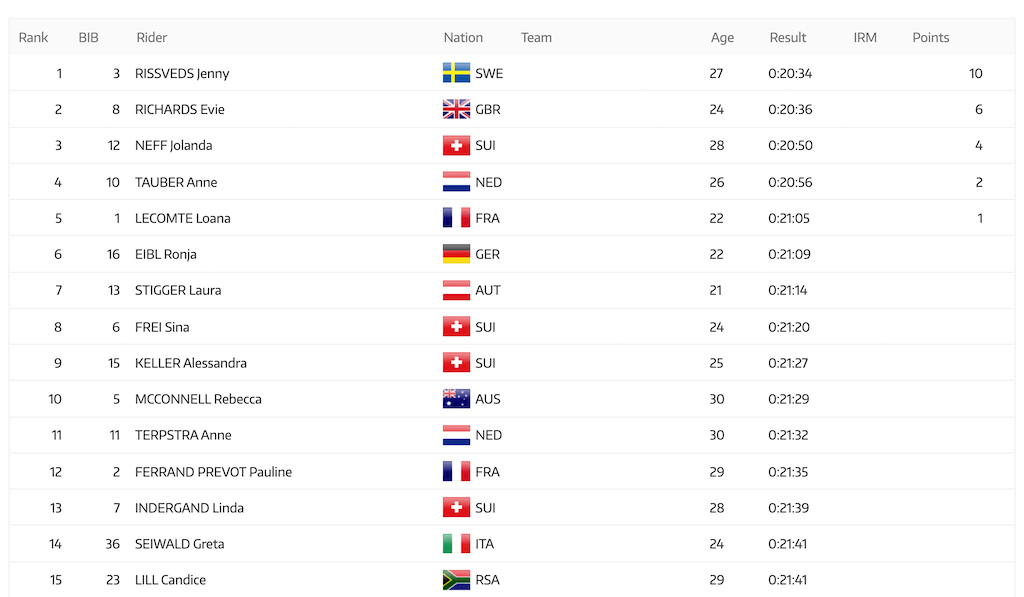Sort by the Rank column header
The image size is (1024, 597).
33,37
